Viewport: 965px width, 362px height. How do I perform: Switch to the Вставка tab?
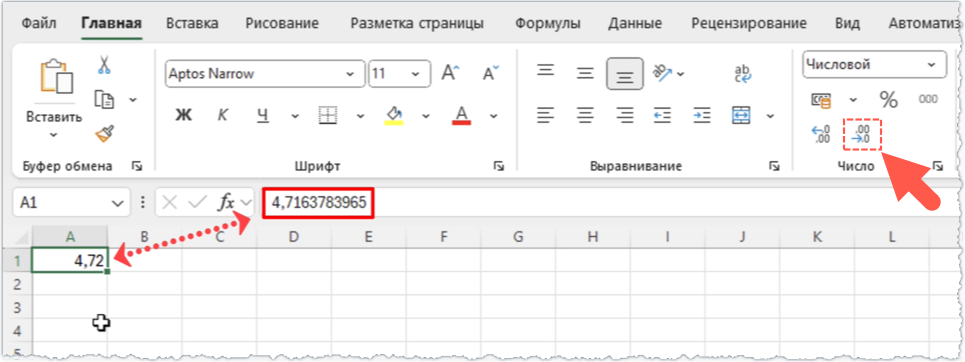pos(192,24)
